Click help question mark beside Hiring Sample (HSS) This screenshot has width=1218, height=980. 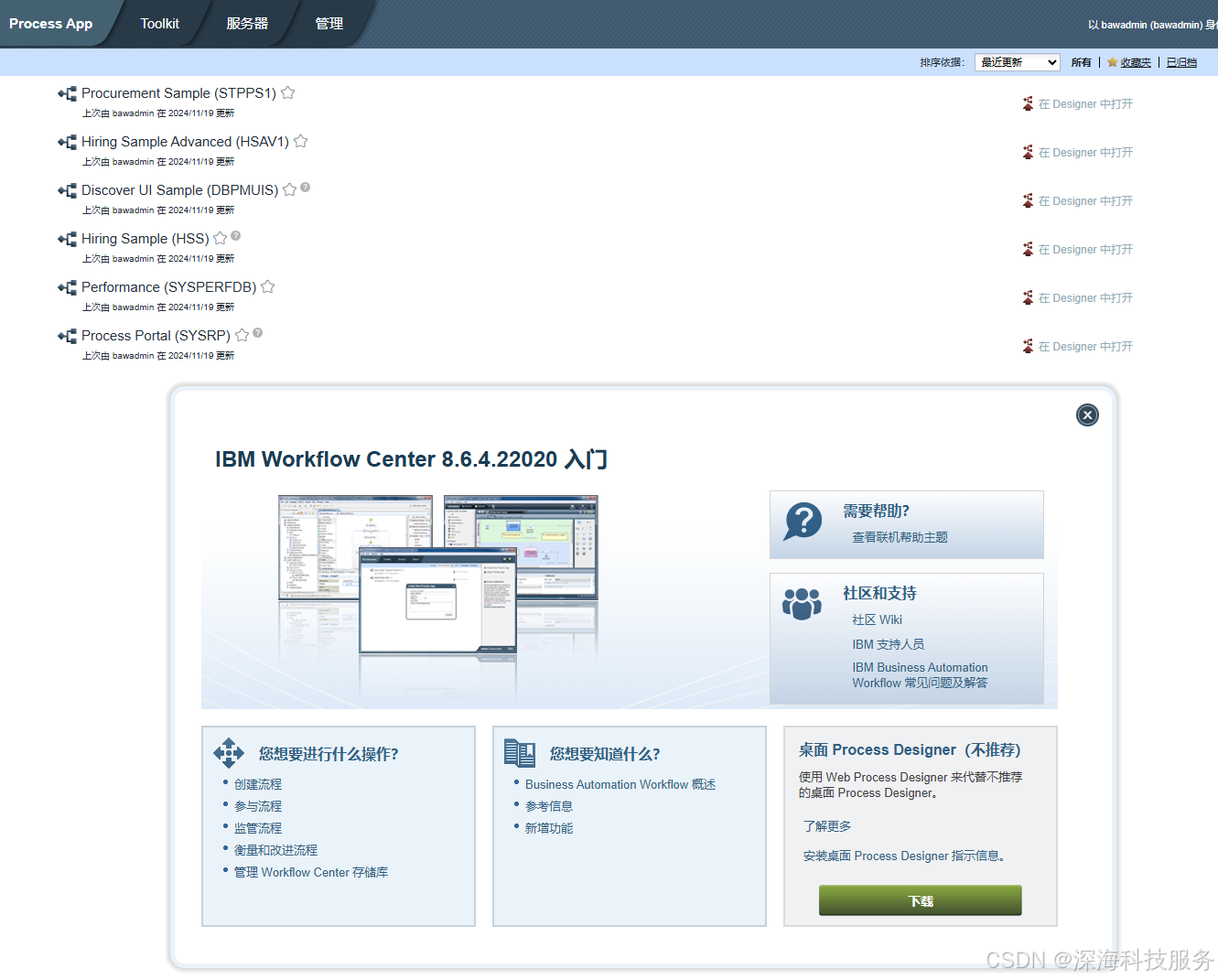(235, 235)
